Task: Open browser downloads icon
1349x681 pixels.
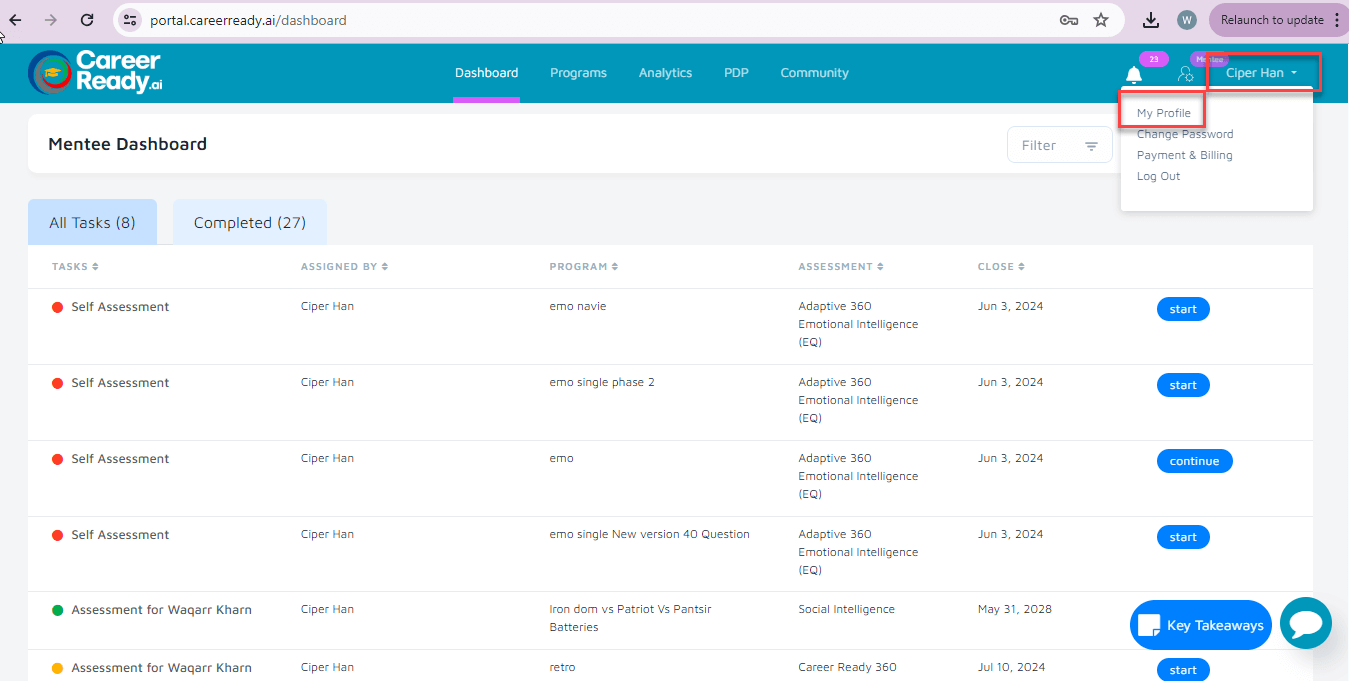Action: click(1151, 20)
